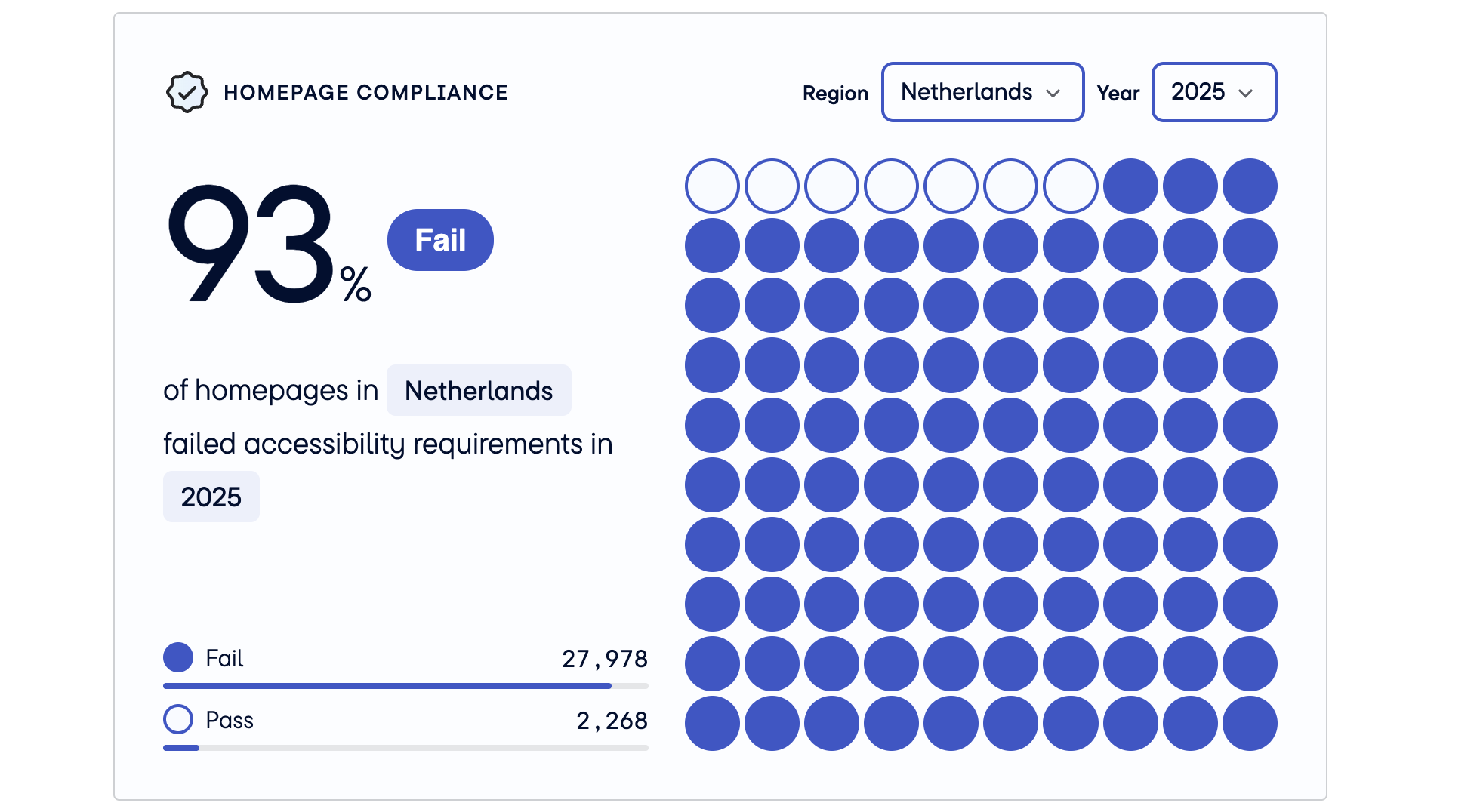Click the filled Fail legend dot
1480x812 pixels.
(178, 657)
